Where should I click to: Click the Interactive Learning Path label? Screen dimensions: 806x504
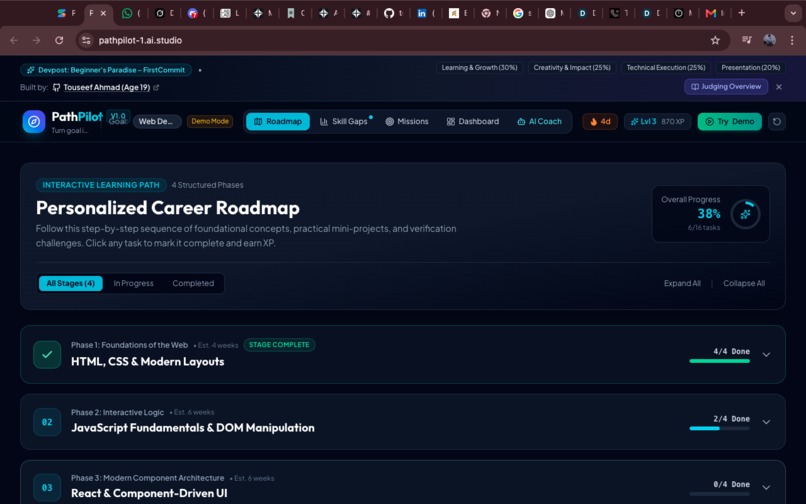[101, 185]
